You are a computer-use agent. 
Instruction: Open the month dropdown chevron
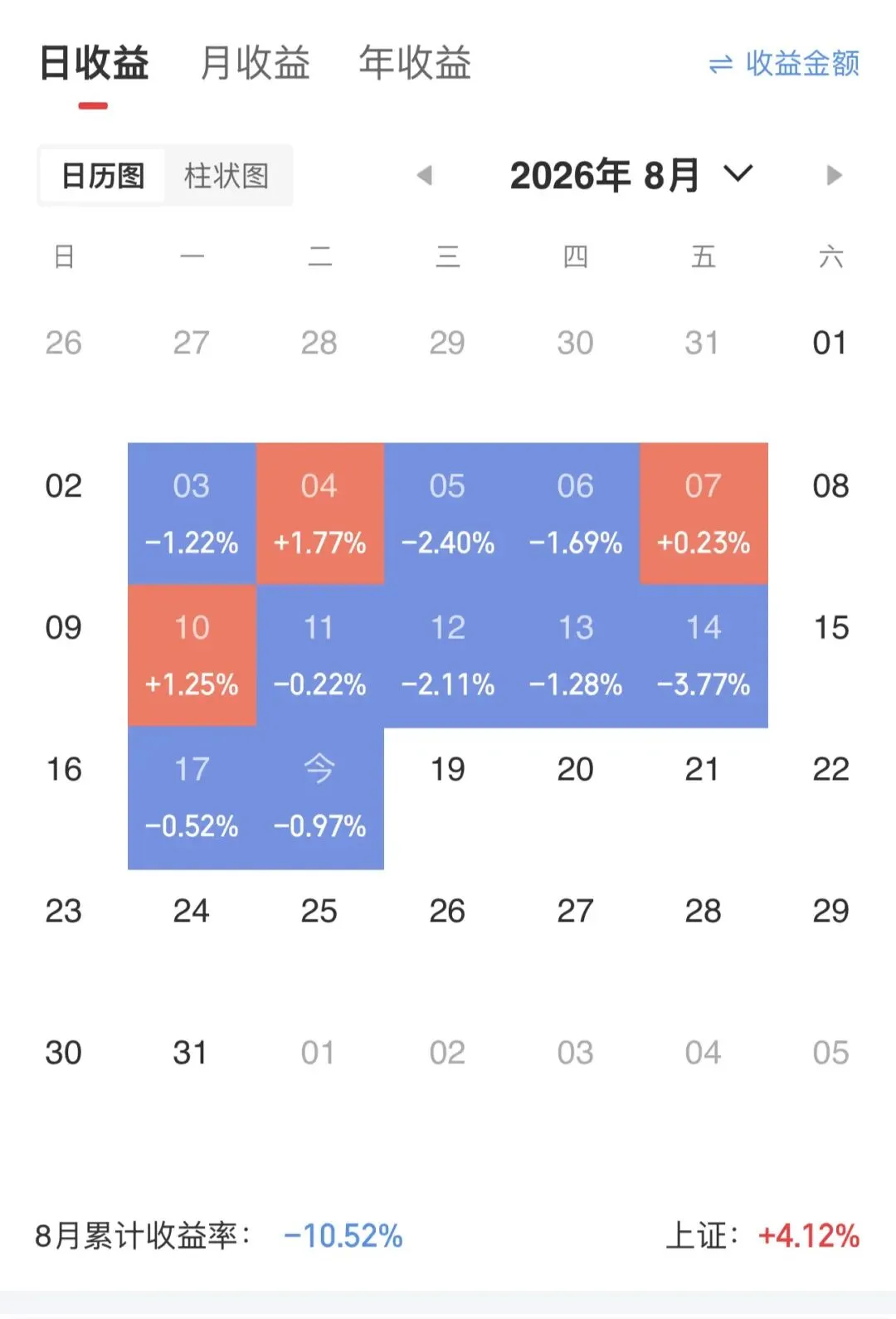(x=738, y=173)
